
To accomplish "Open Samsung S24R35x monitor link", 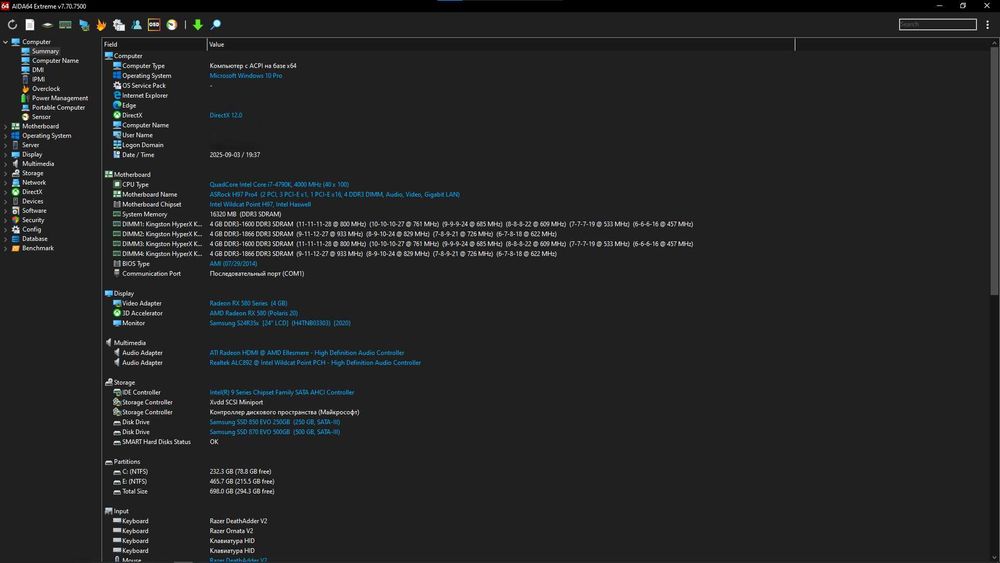I will (x=280, y=323).
